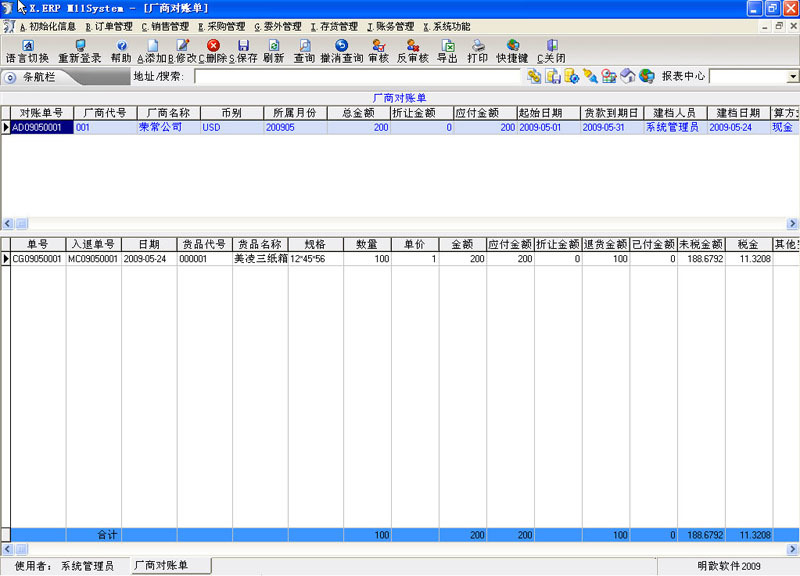Image resolution: width=800 pixels, height=576 pixels.
Task: Click the tax cell 11.3208 in the detail row
Action: [748, 259]
